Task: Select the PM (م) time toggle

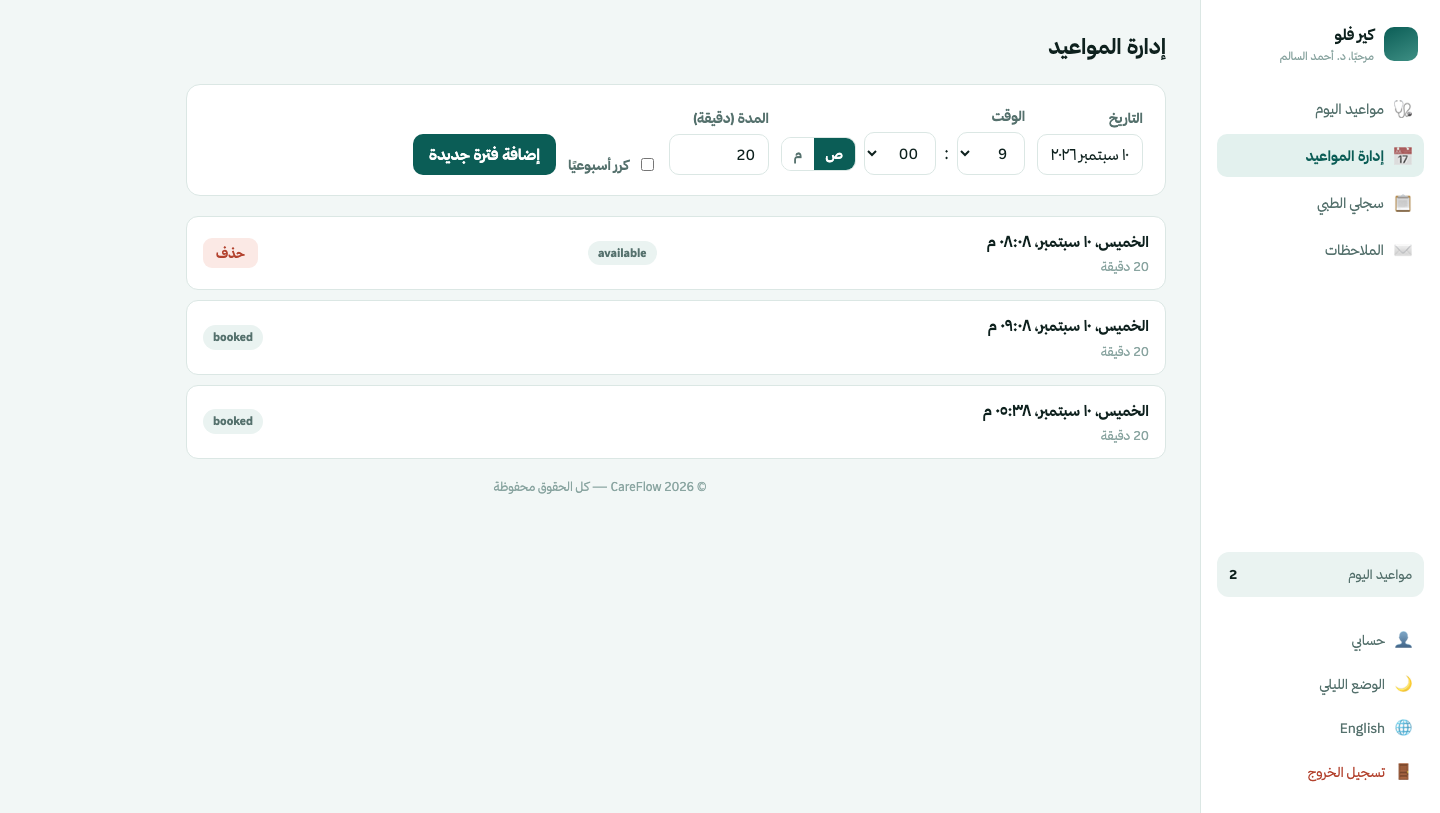Action: tap(798, 154)
